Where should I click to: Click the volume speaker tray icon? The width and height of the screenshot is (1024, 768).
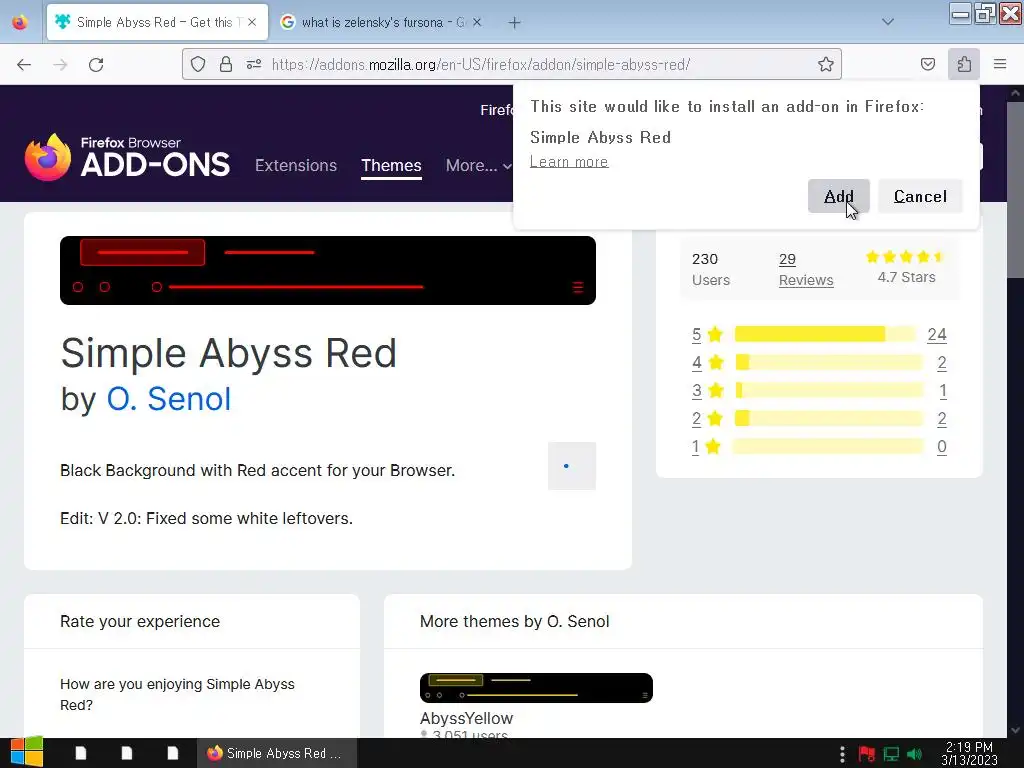(914, 754)
